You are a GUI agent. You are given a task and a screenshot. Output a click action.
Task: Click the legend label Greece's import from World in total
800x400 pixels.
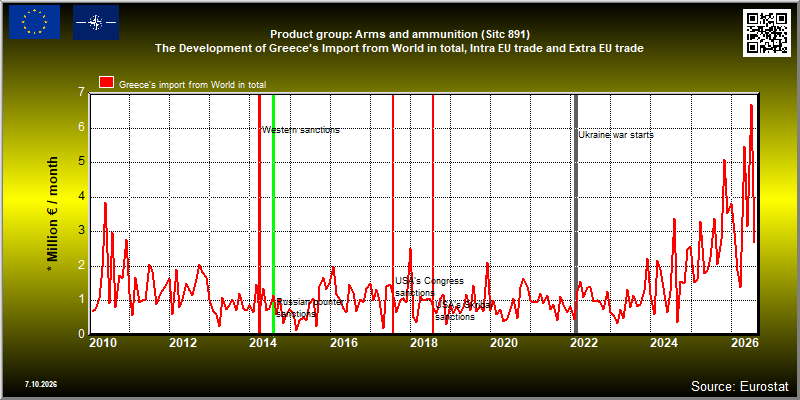(192, 85)
